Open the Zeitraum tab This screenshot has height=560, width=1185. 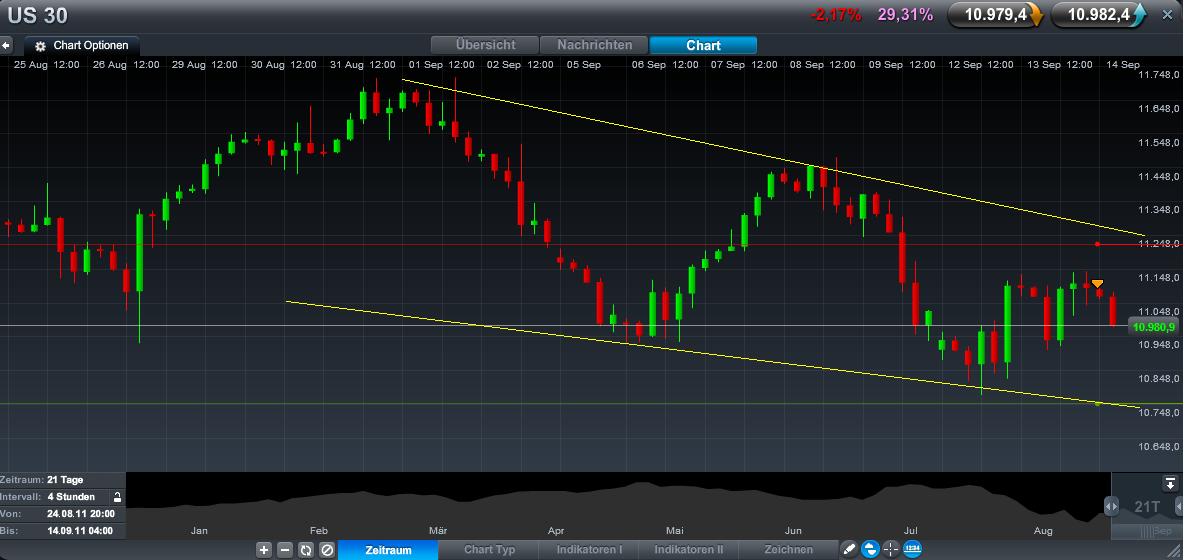388,550
